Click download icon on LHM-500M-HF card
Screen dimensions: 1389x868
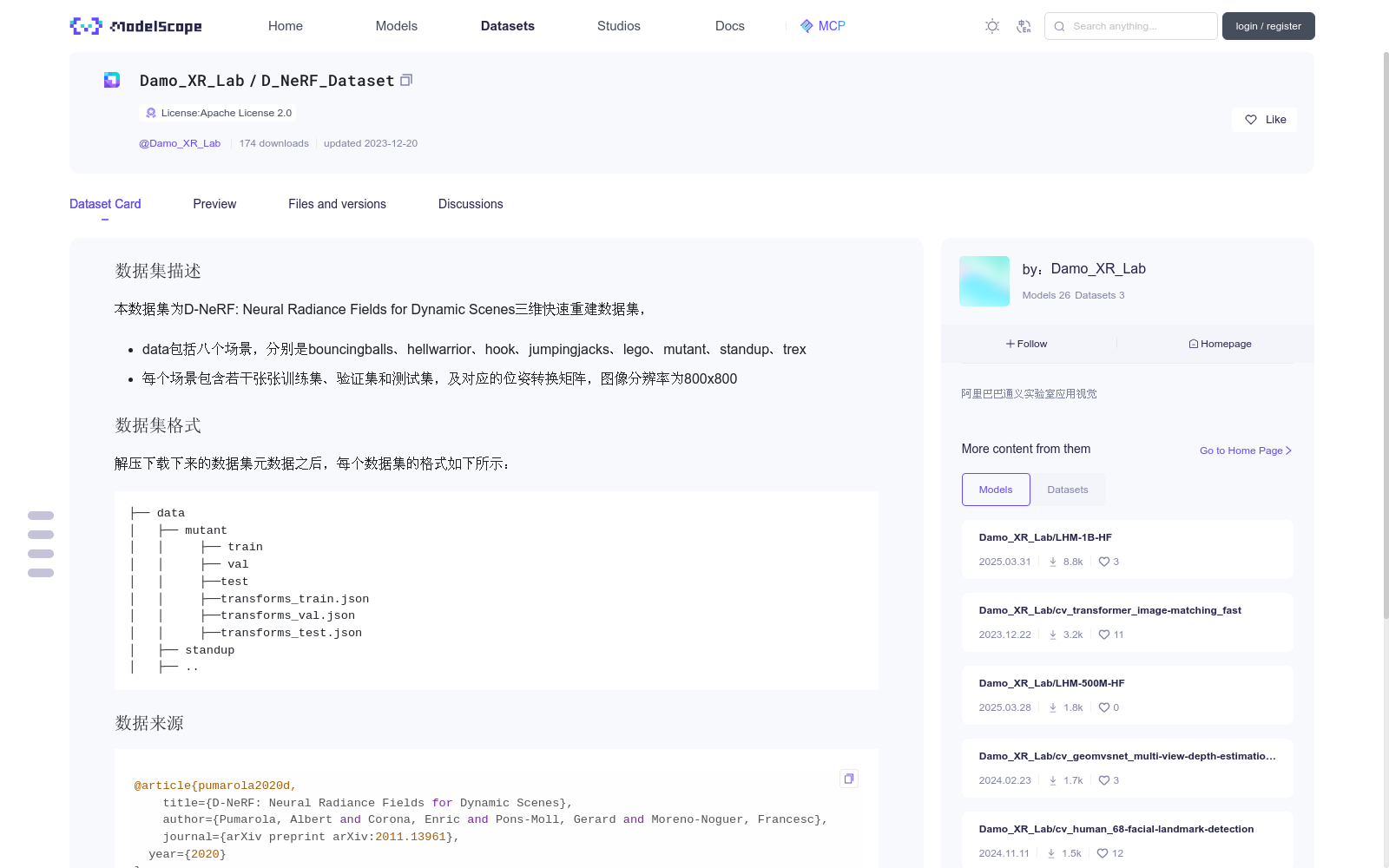[1053, 707]
